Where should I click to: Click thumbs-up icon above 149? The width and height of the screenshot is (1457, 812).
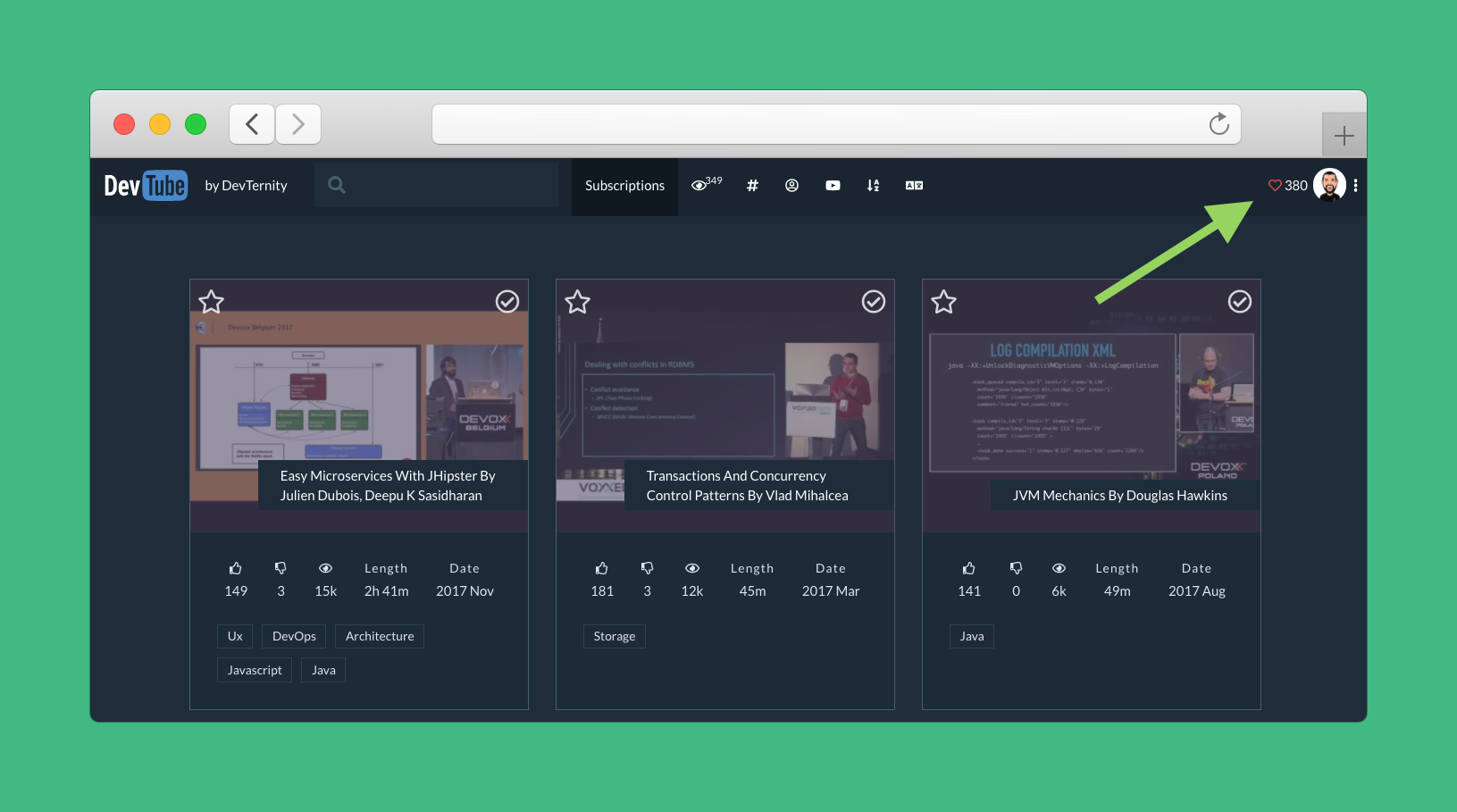pos(236,568)
